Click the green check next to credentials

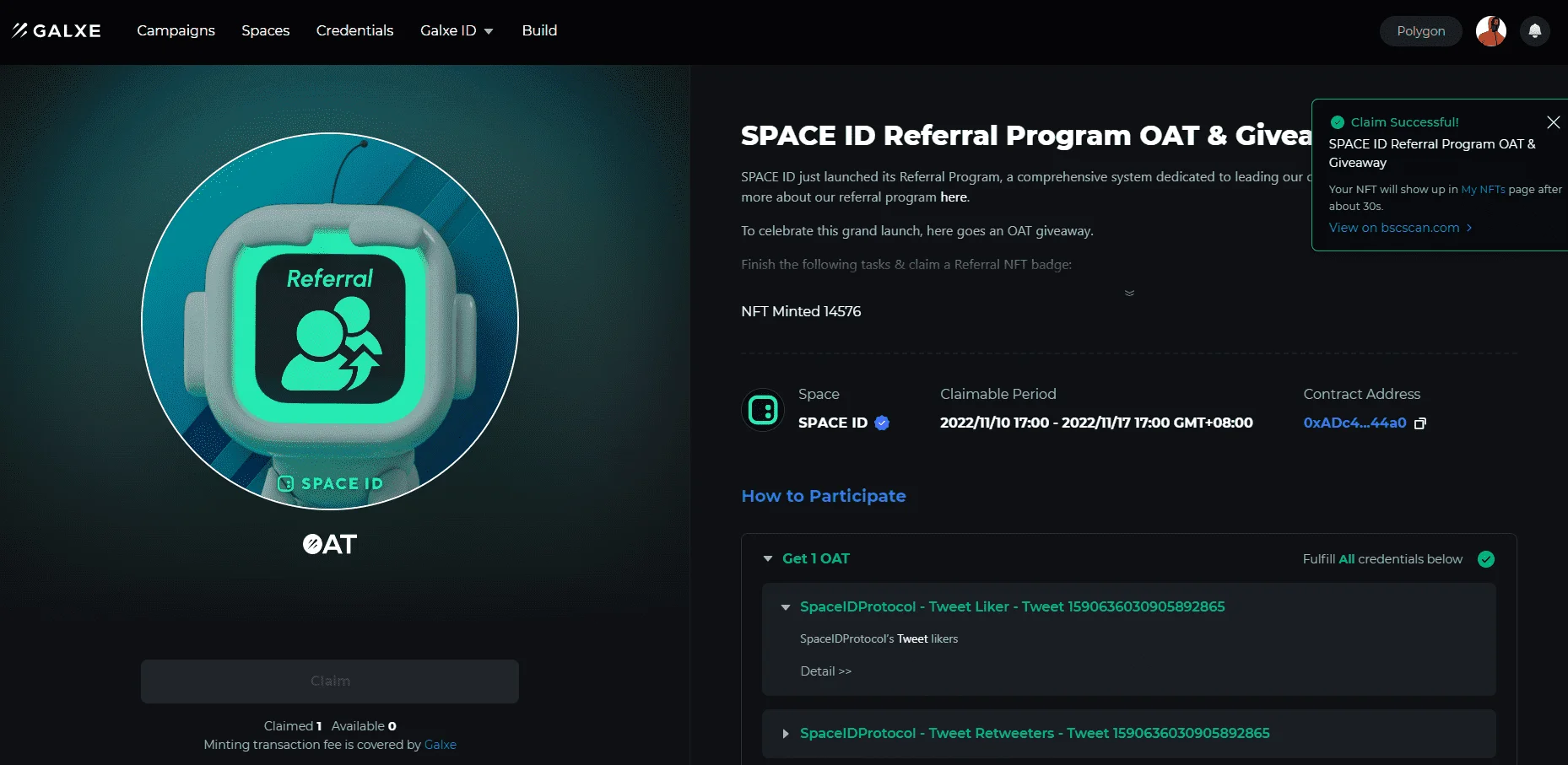coord(1486,559)
